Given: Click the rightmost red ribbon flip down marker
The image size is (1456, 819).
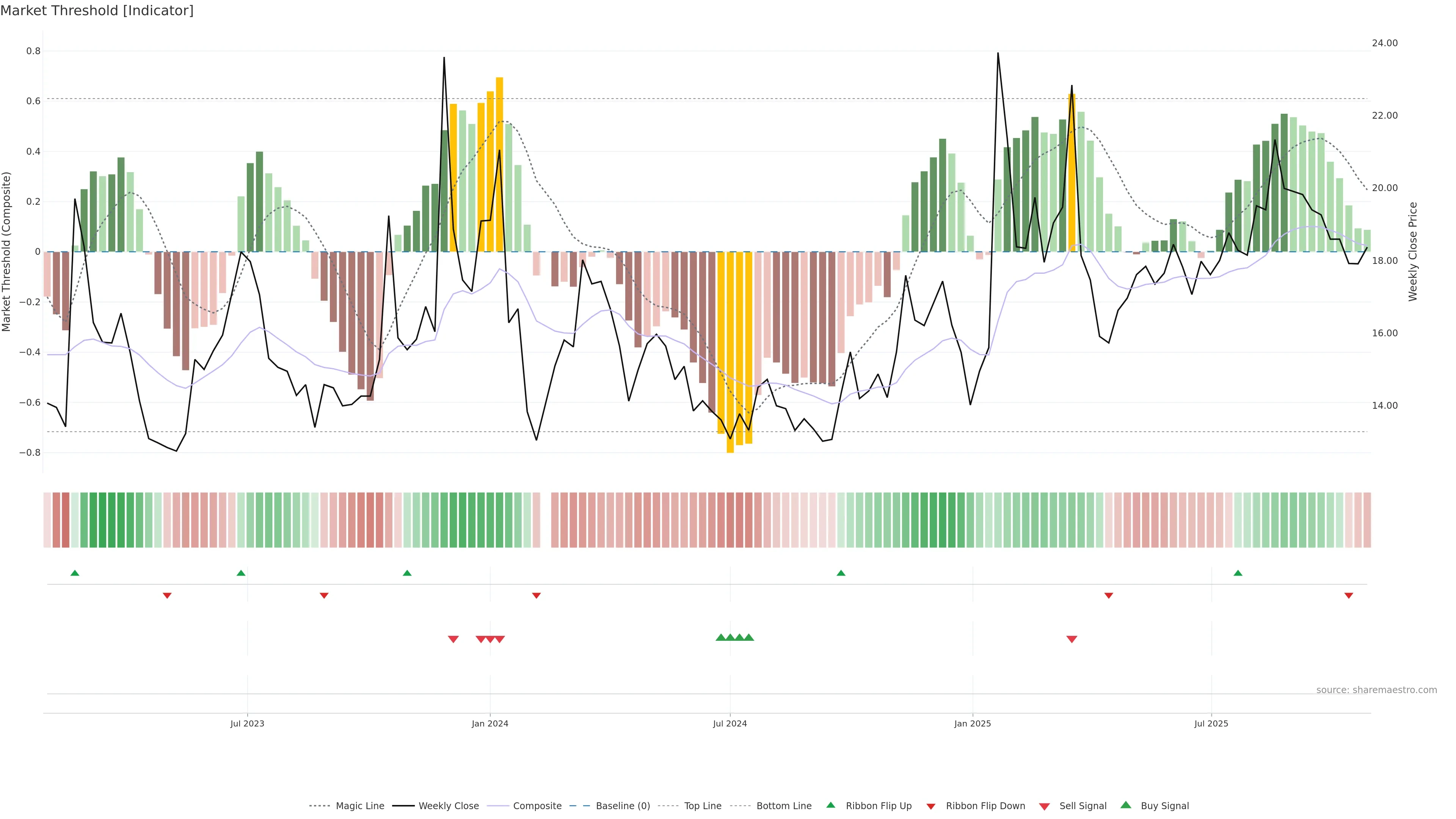Looking at the screenshot, I should [x=1348, y=596].
